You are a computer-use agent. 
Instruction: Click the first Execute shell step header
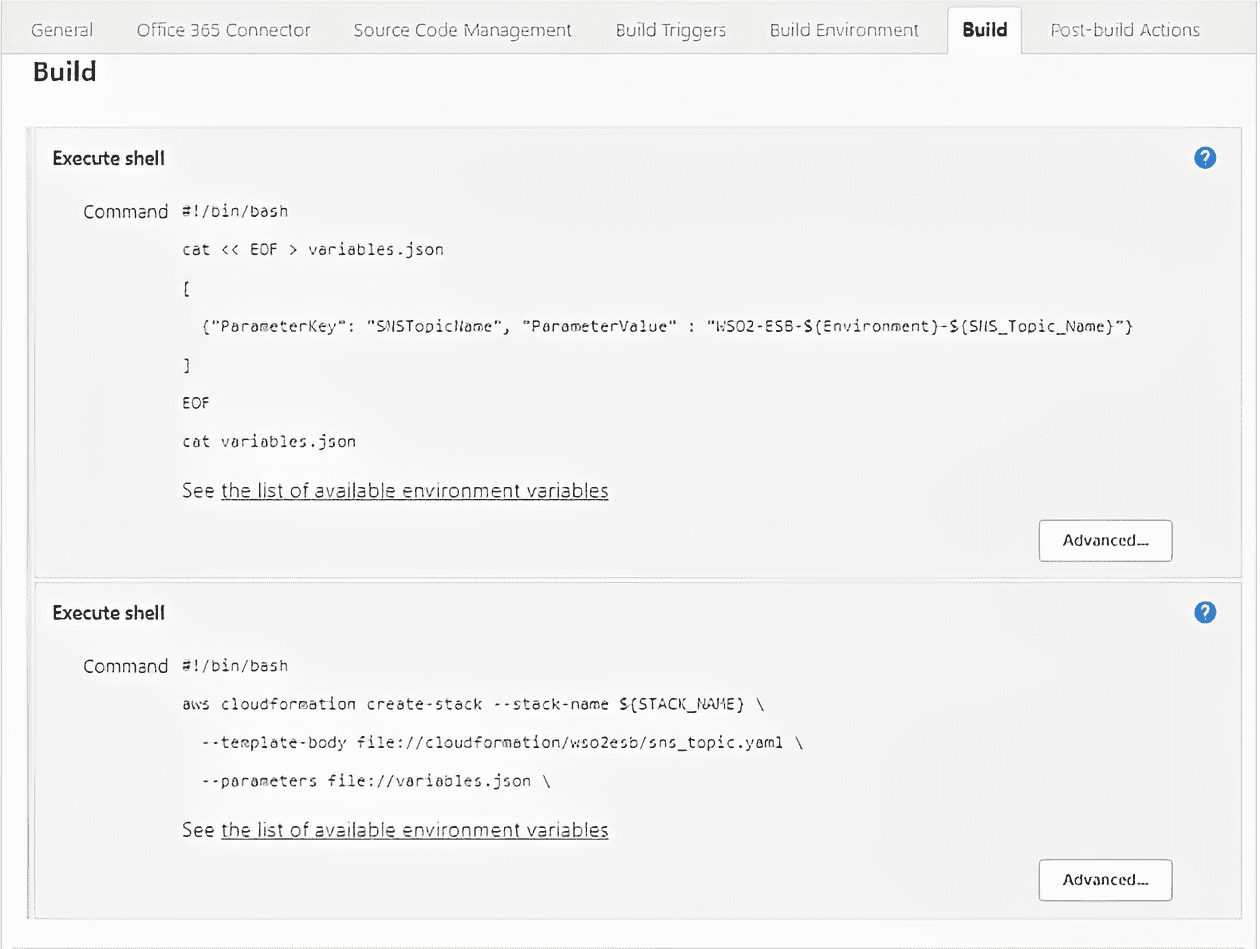[108, 157]
